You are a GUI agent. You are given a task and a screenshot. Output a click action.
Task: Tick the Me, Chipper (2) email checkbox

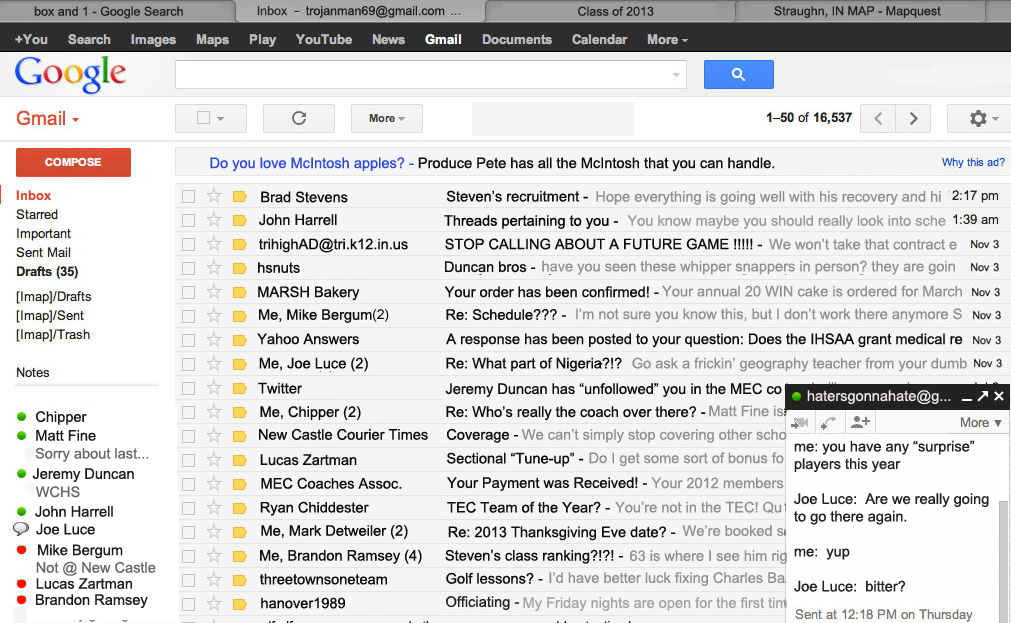point(188,411)
